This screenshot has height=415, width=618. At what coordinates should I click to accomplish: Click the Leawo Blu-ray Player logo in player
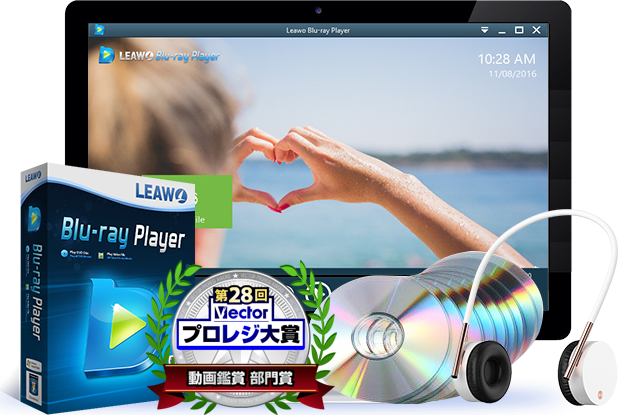click(159, 55)
